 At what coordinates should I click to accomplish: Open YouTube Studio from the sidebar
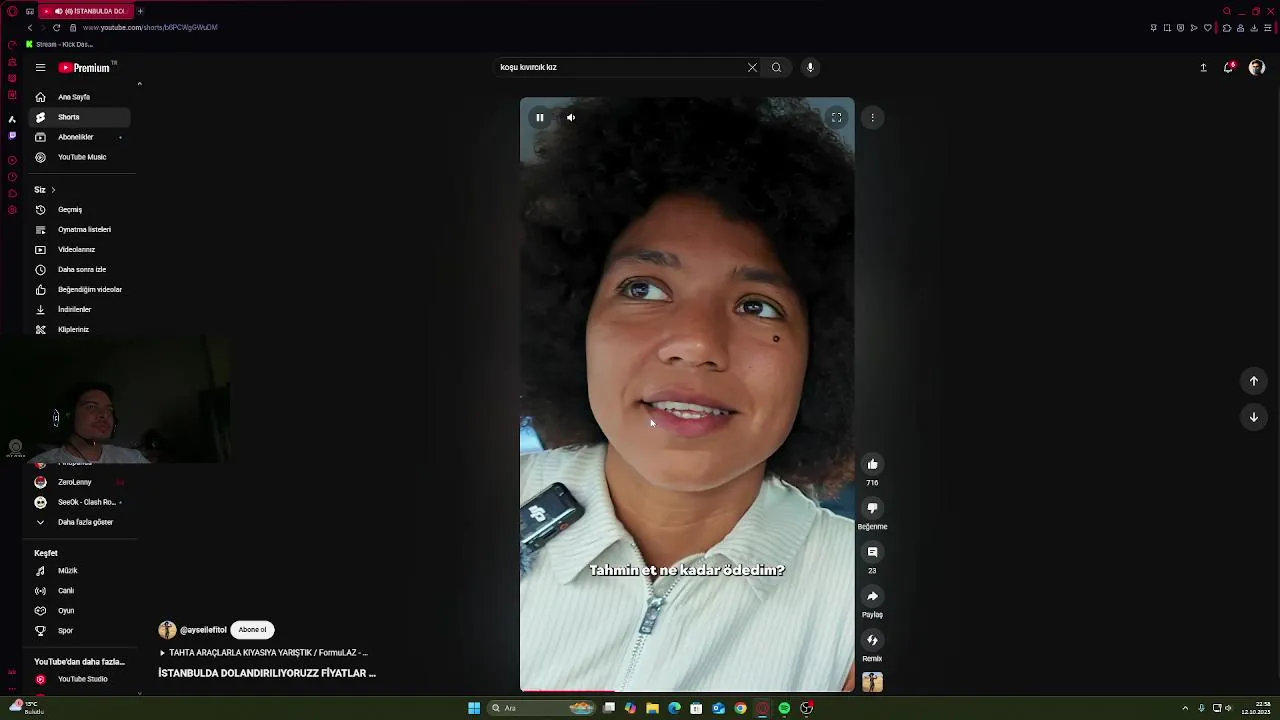tap(78, 679)
